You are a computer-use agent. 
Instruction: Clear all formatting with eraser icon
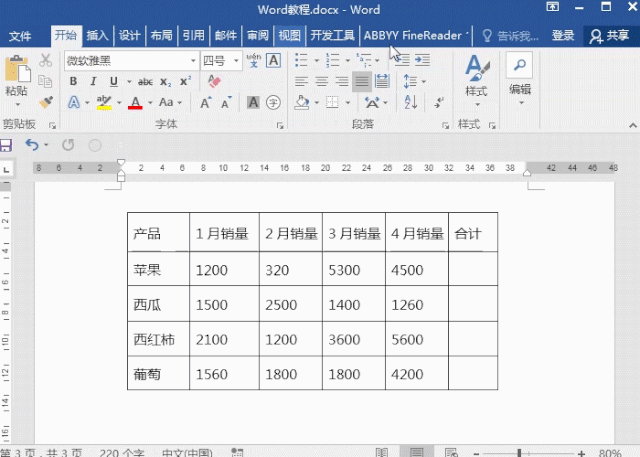point(214,81)
